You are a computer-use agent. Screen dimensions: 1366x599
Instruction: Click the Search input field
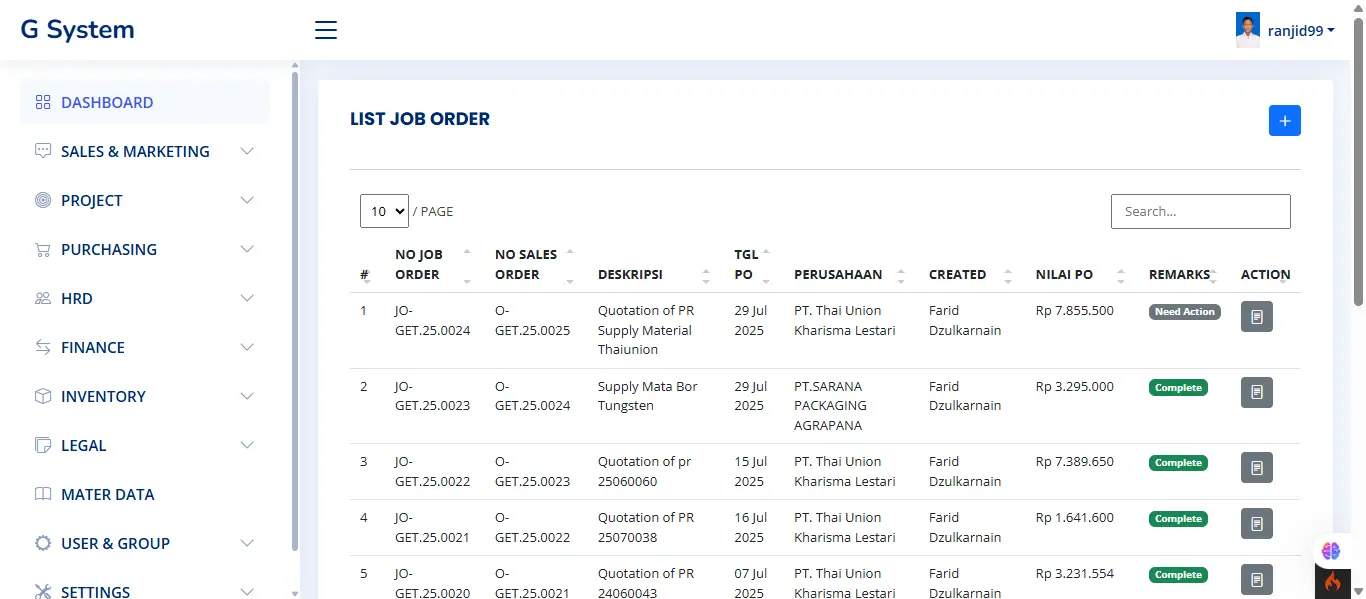[x=1200, y=211]
